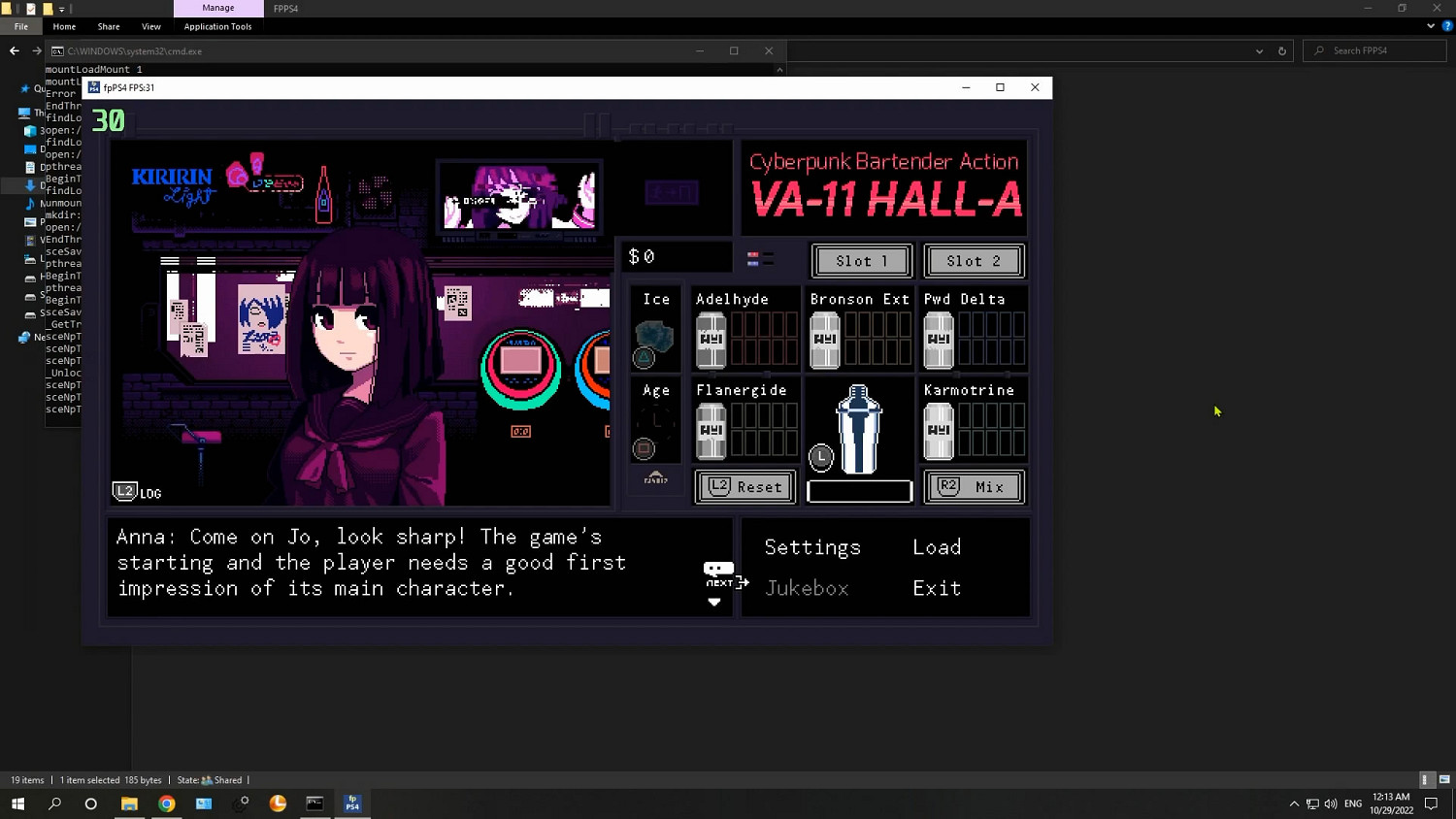The width and height of the screenshot is (1456, 819).
Task: Switch to large icons view in Explorer
Action: pos(1443,779)
